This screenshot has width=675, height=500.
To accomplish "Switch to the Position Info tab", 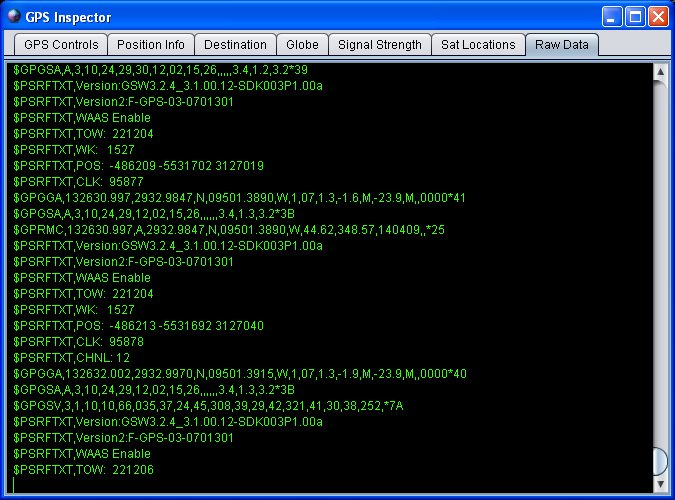I will click(x=151, y=45).
